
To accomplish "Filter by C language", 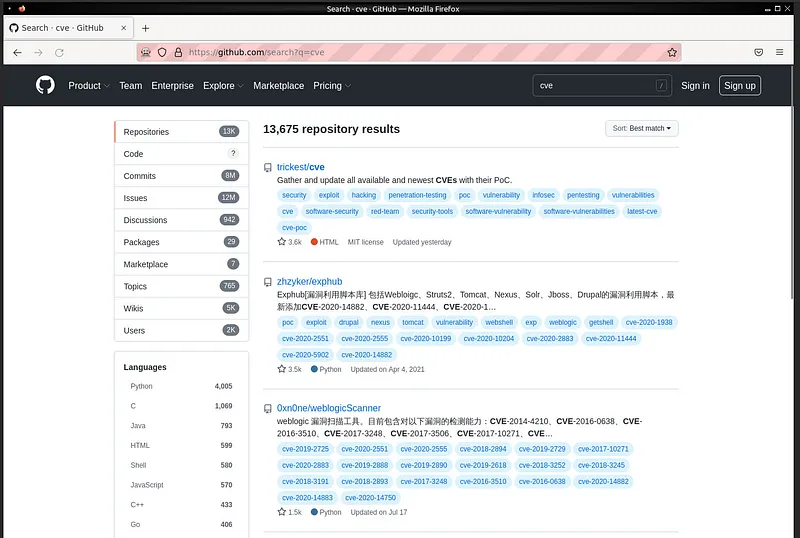I will pos(181,406).
